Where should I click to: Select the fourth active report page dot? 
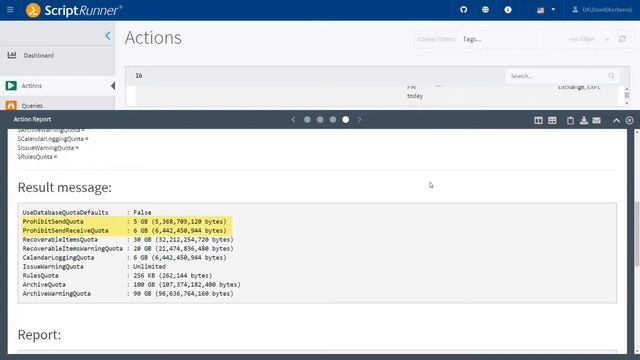coord(346,120)
